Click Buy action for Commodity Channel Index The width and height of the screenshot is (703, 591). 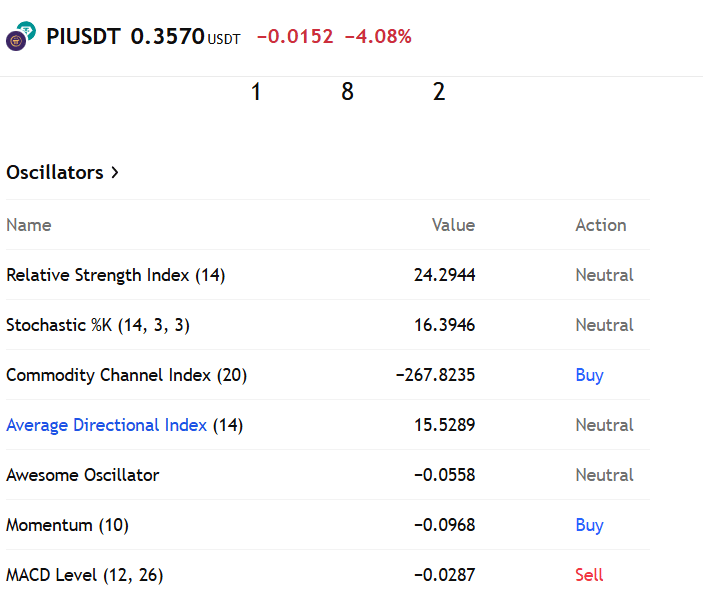[x=589, y=375]
